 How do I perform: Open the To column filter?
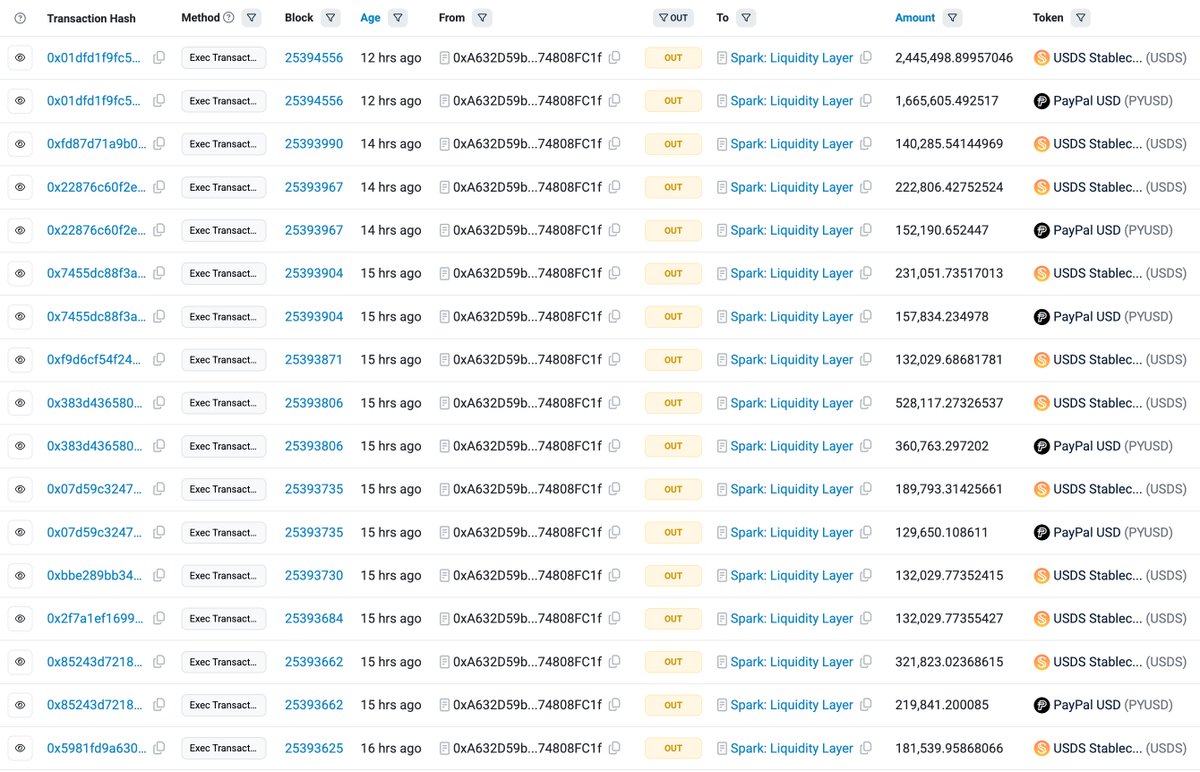tap(746, 18)
